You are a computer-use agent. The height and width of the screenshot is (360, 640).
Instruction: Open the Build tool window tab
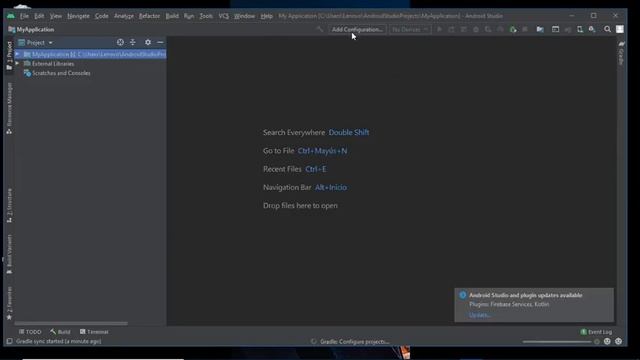coord(60,332)
